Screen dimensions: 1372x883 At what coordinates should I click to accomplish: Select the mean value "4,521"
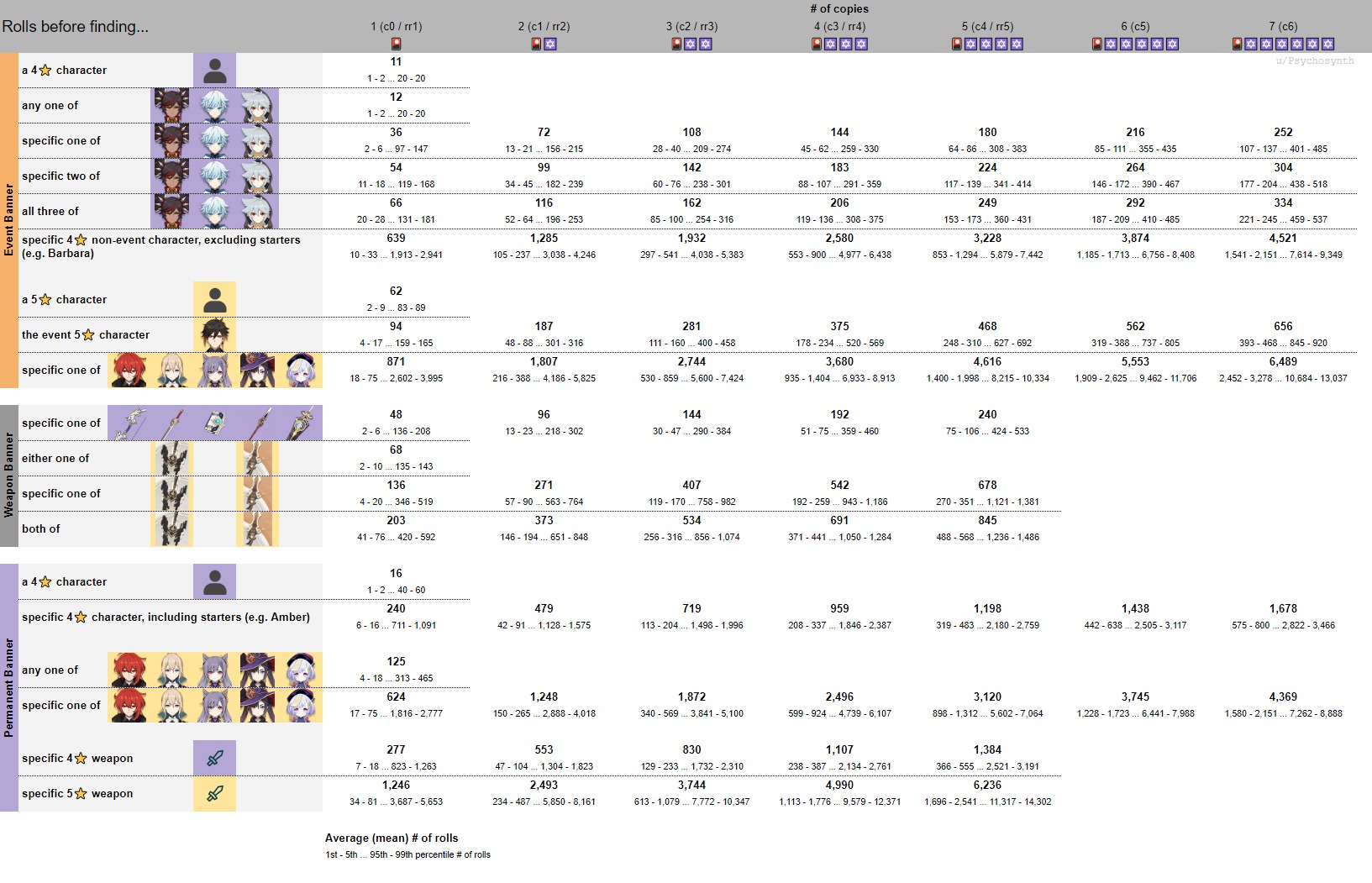pyautogui.click(x=1283, y=238)
